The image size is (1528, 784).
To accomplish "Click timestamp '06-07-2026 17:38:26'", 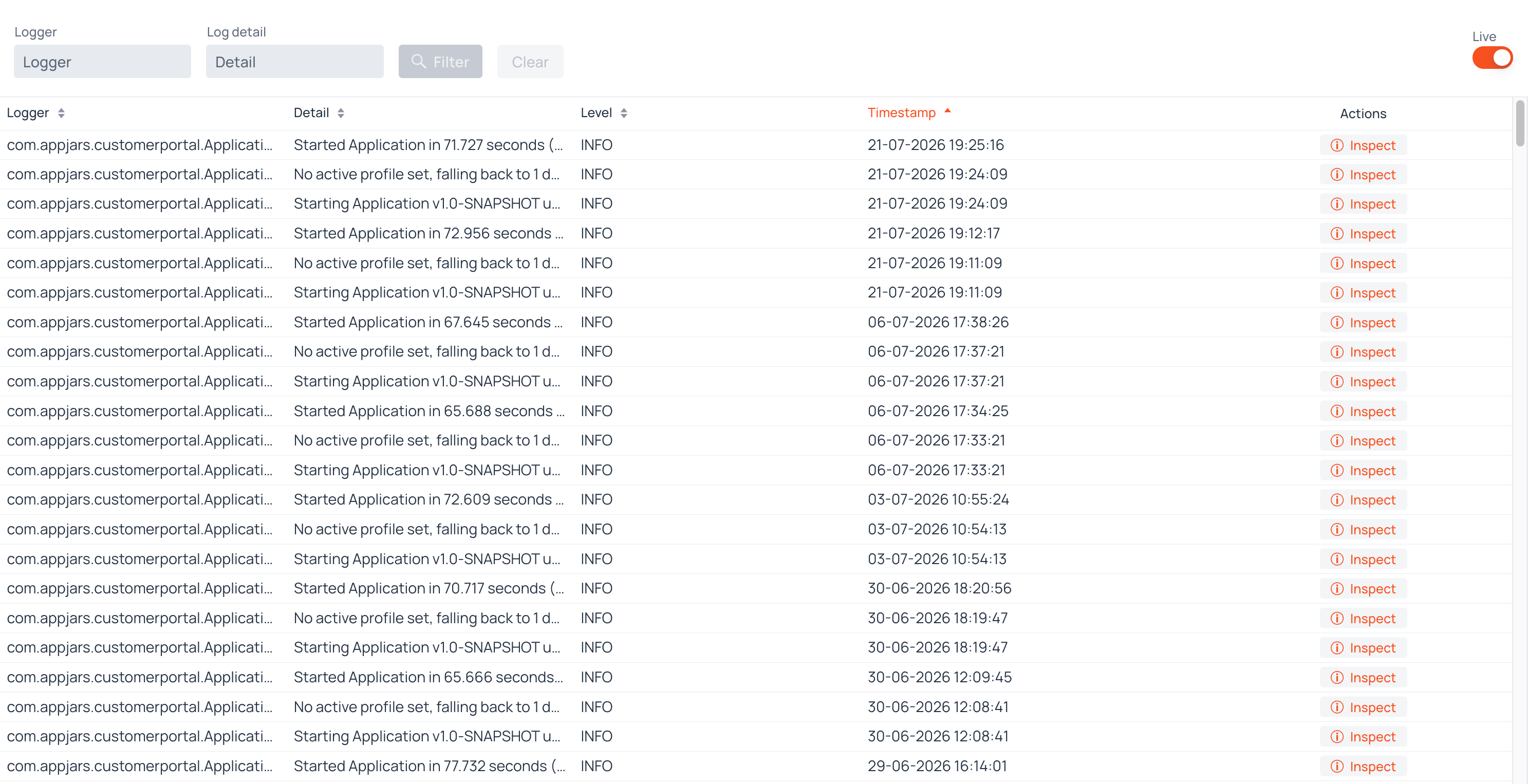I will [938, 322].
